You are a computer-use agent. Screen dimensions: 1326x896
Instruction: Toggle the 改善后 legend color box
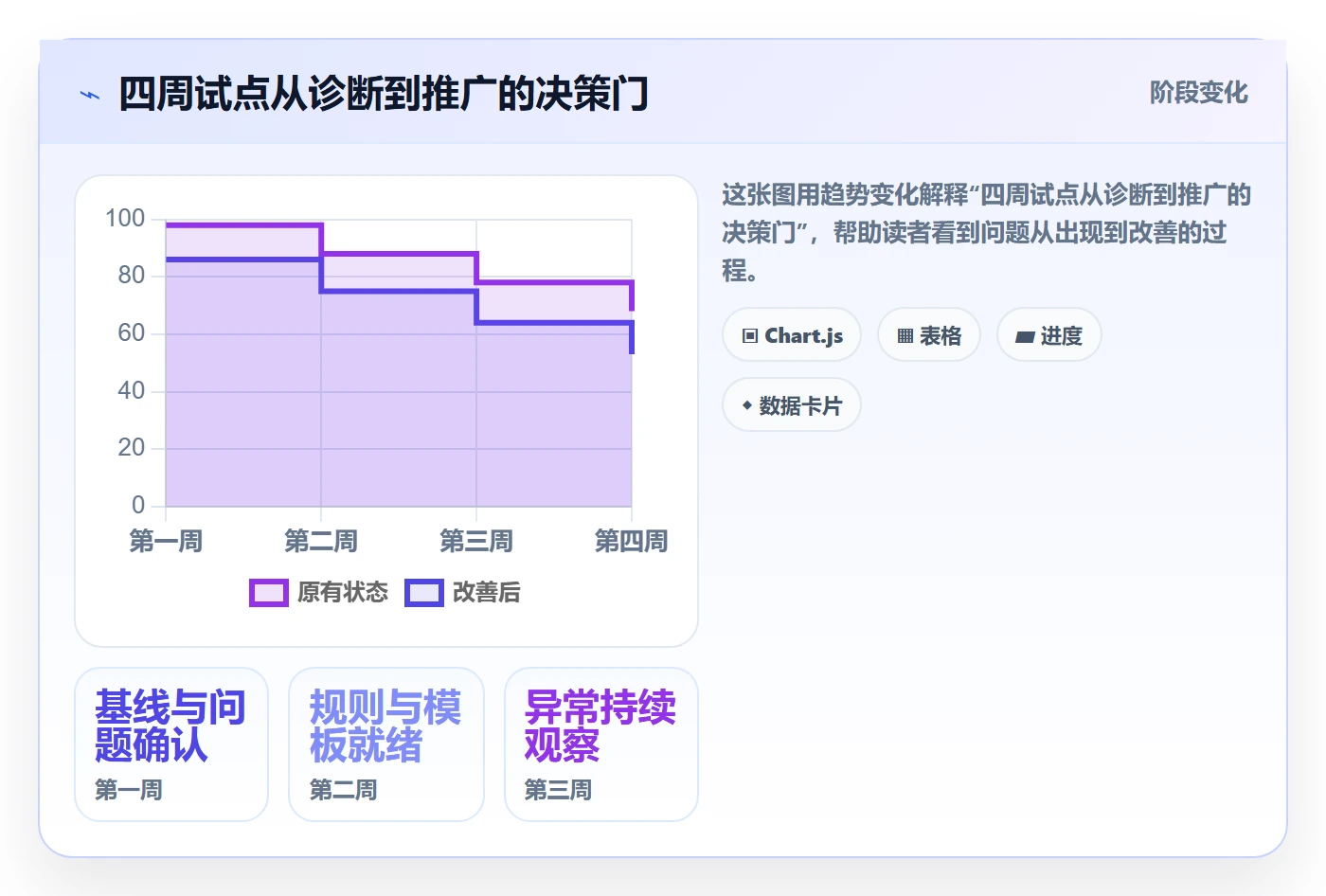click(424, 593)
